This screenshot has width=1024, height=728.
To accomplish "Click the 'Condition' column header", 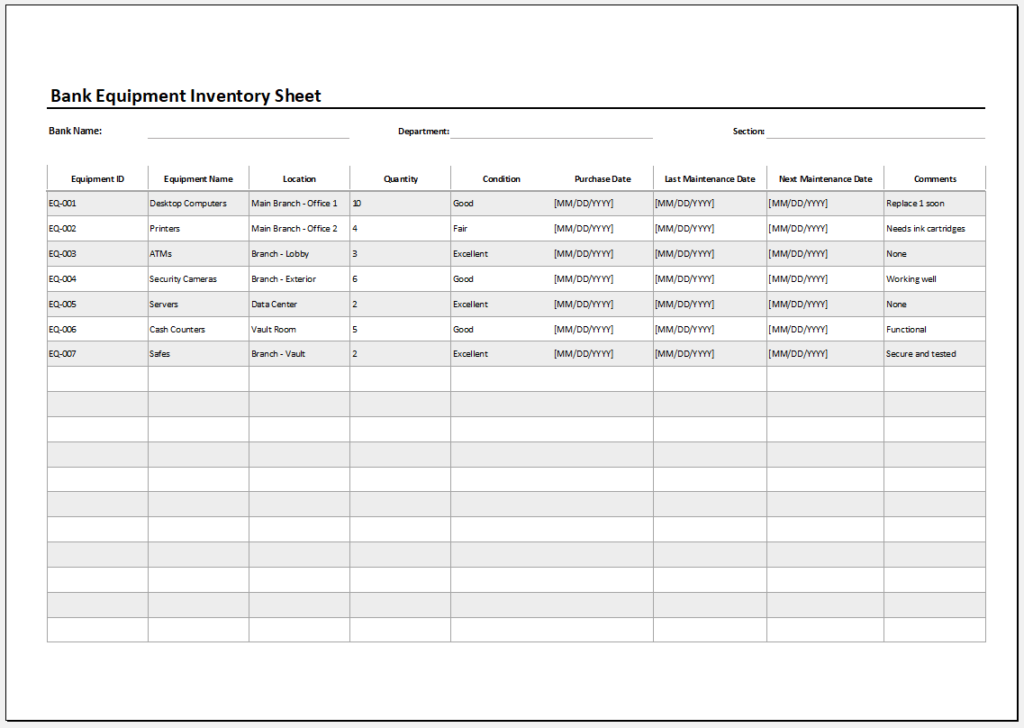I will pyautogui.click(x=502, y=179).
